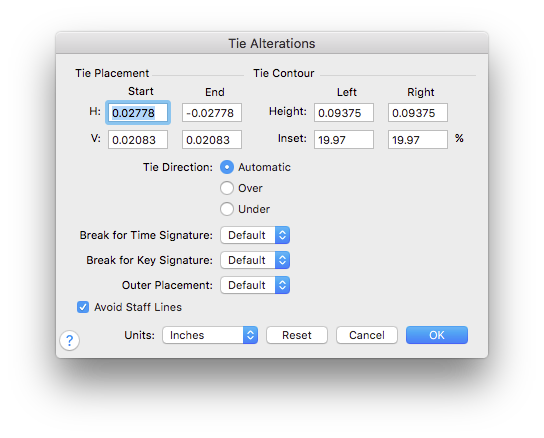Image resolution: width=544 pixels, height=438 pixels.
Task: Choose the Over tie direction
Action: pyautogui.click(x=227, y=188)
